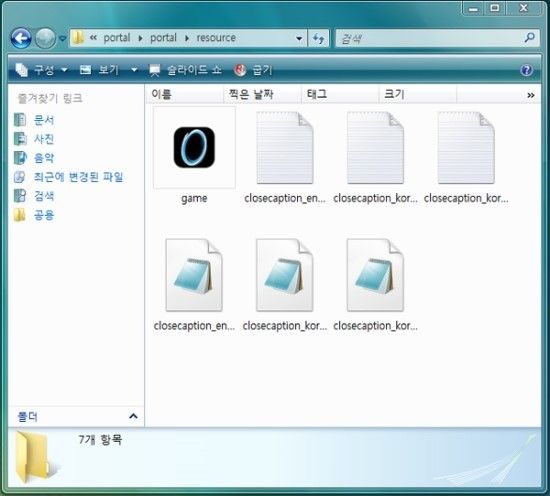
Task: Select first blank-page closecaption_en... file icon
Action: pos(285,147)
